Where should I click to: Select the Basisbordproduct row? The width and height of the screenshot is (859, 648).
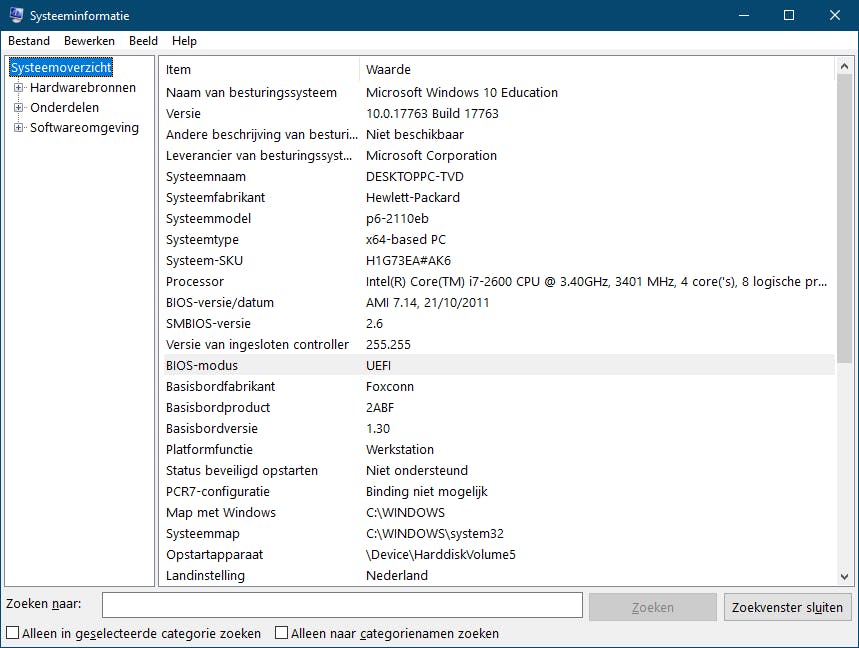point(499,408)
